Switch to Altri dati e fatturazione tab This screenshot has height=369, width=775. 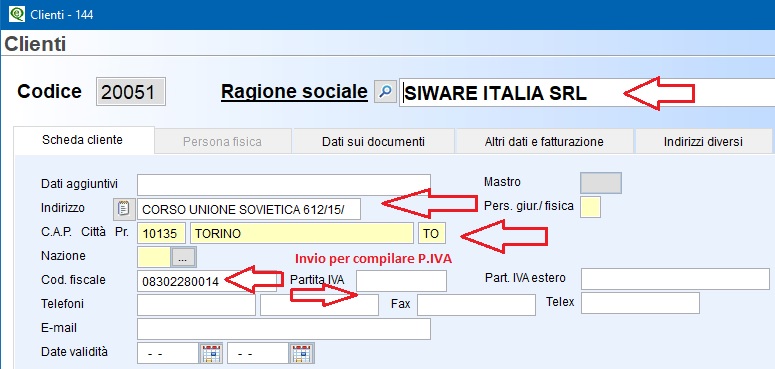(544, 142)
